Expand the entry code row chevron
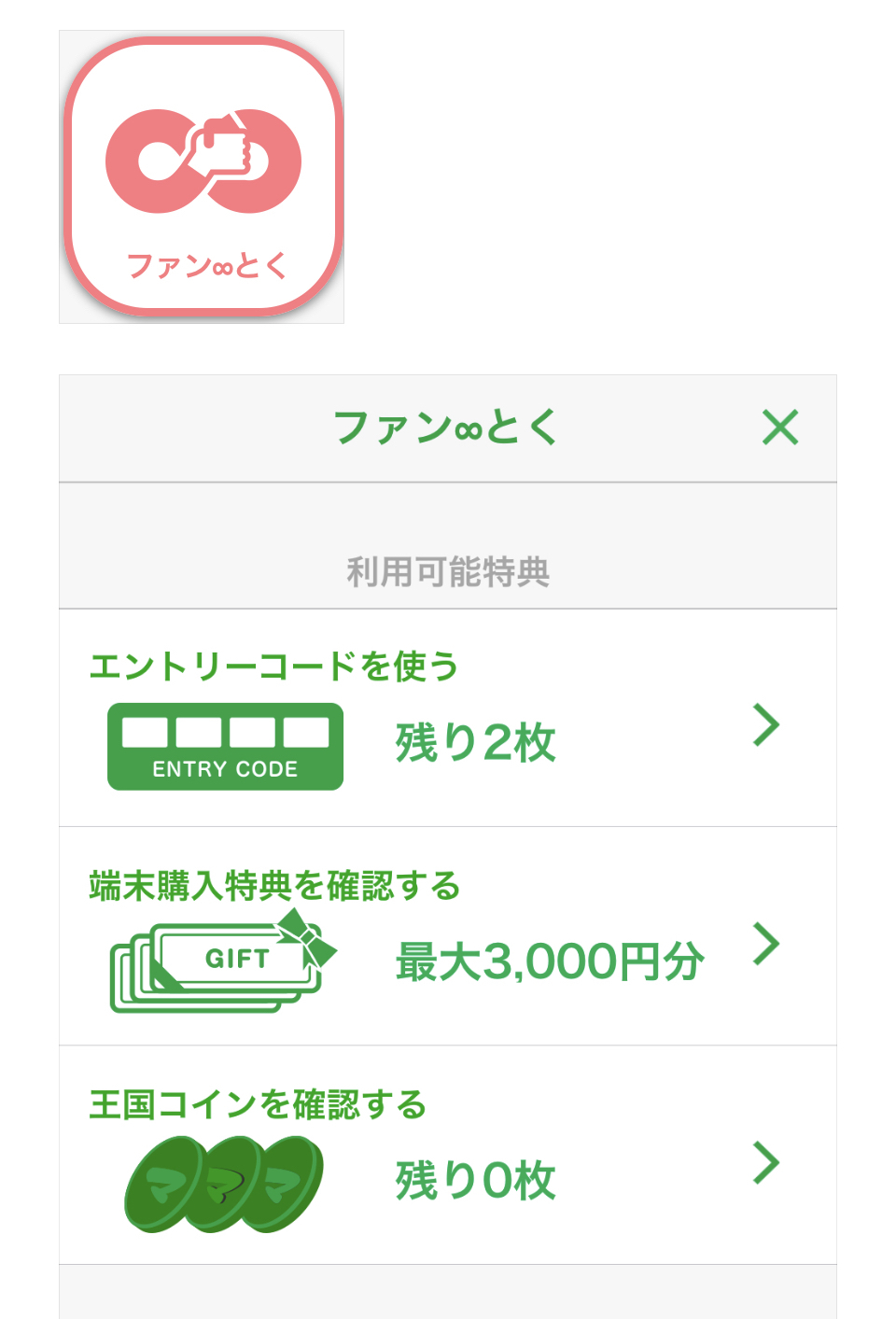This screenshot has width=896, height=1319. tap(766, 724)
